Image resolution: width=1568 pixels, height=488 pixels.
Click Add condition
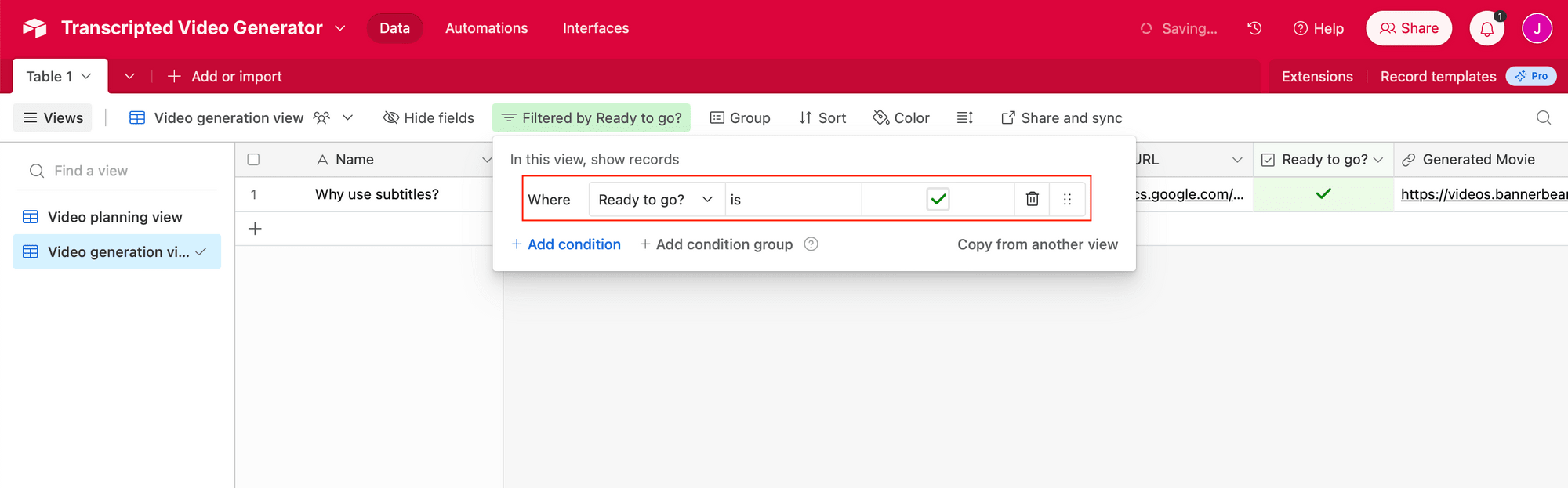coord(565,244)
